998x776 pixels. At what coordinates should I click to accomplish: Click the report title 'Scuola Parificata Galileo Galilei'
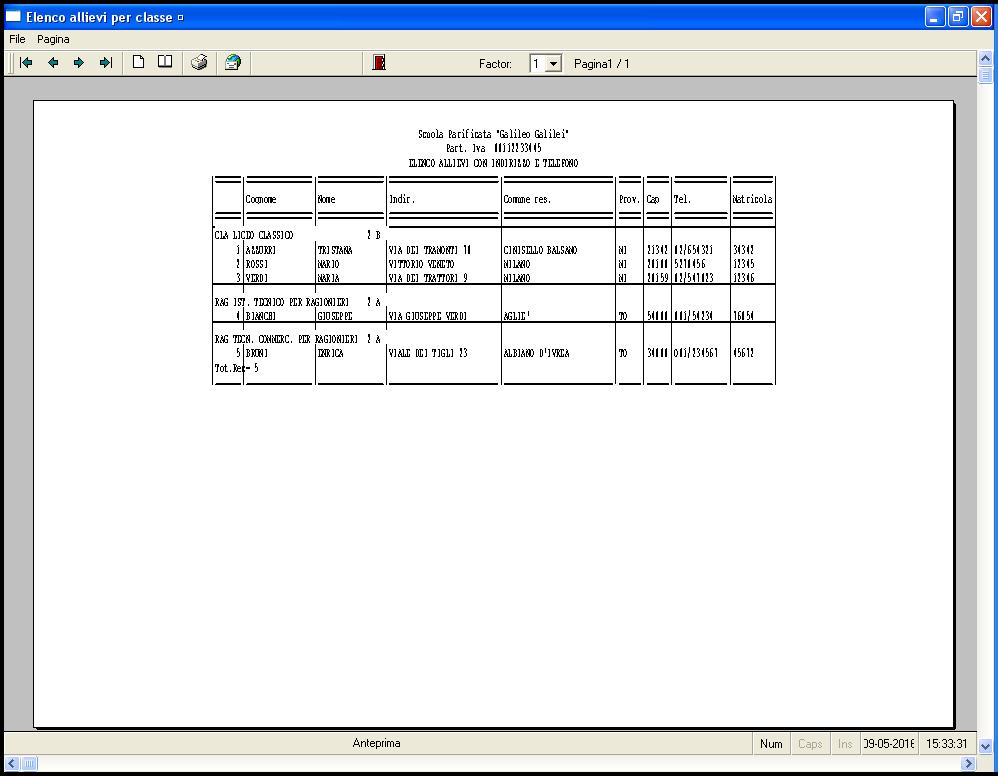click(x=493, y=134)
